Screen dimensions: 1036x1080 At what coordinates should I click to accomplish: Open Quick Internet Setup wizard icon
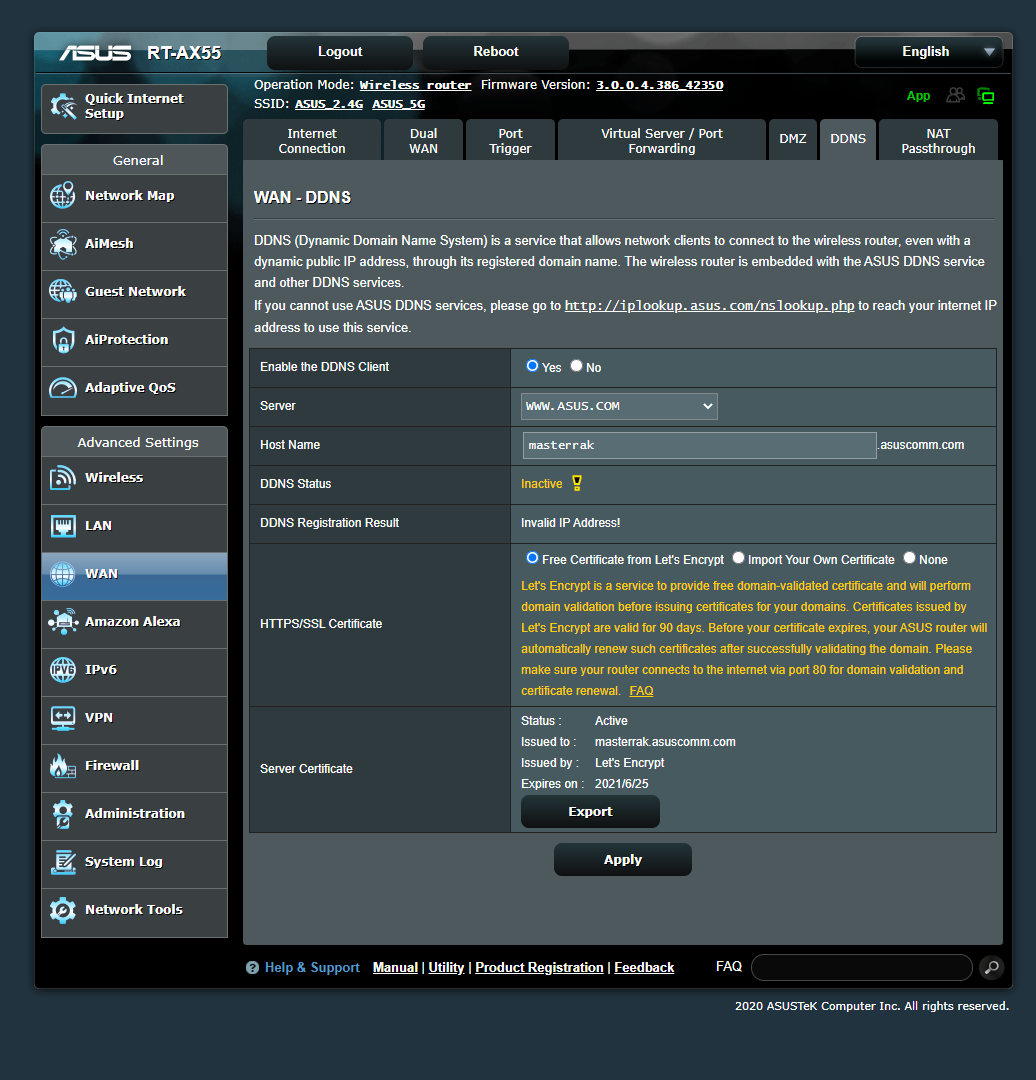pos(63,107)
